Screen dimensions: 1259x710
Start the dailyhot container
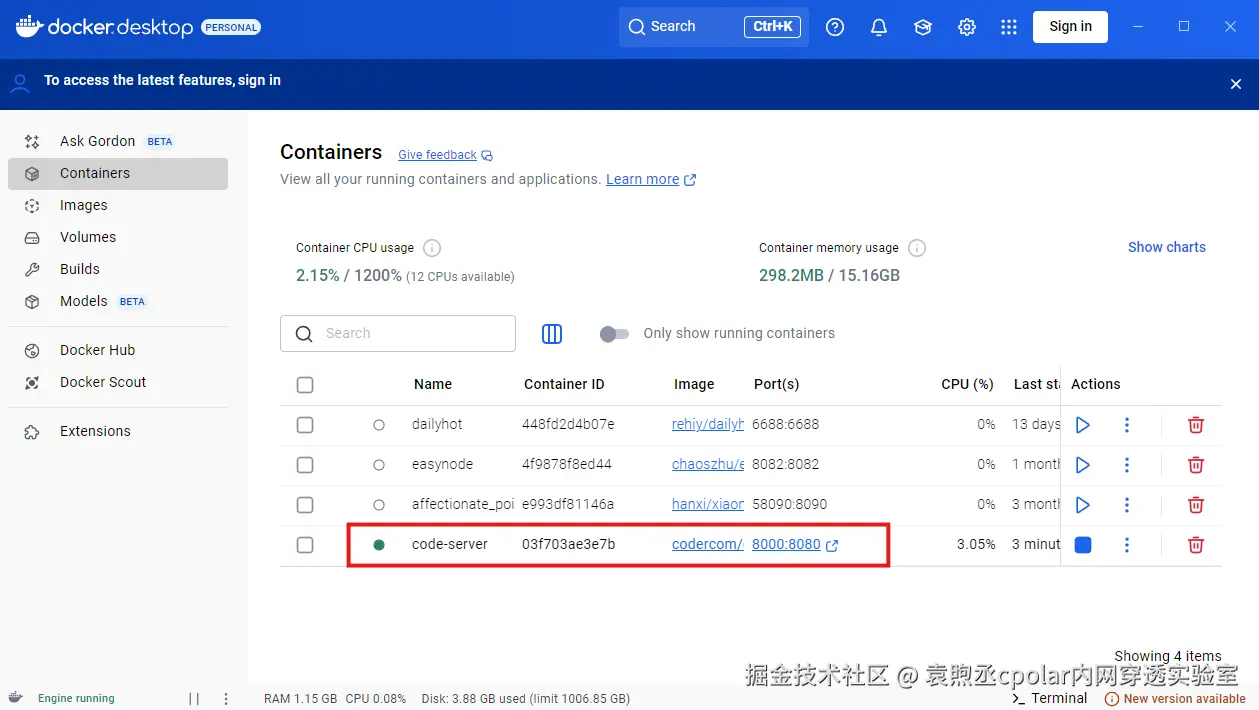tap(1082, 425)
